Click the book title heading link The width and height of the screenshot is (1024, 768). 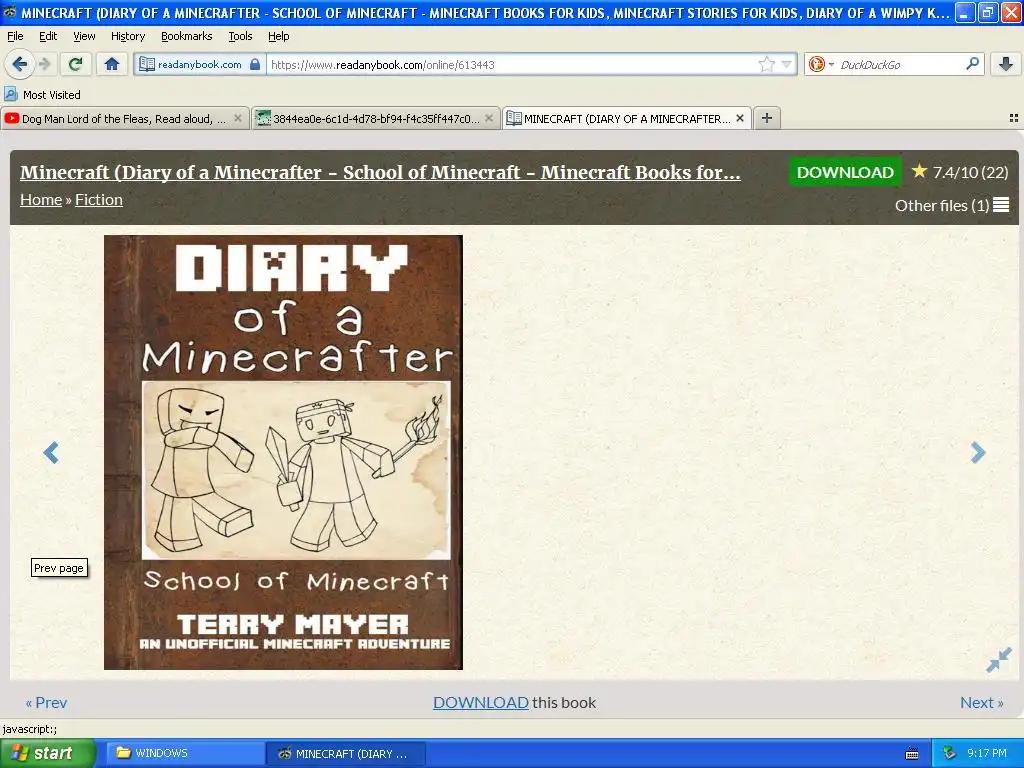pyautogui.click(x=380, y=172)
